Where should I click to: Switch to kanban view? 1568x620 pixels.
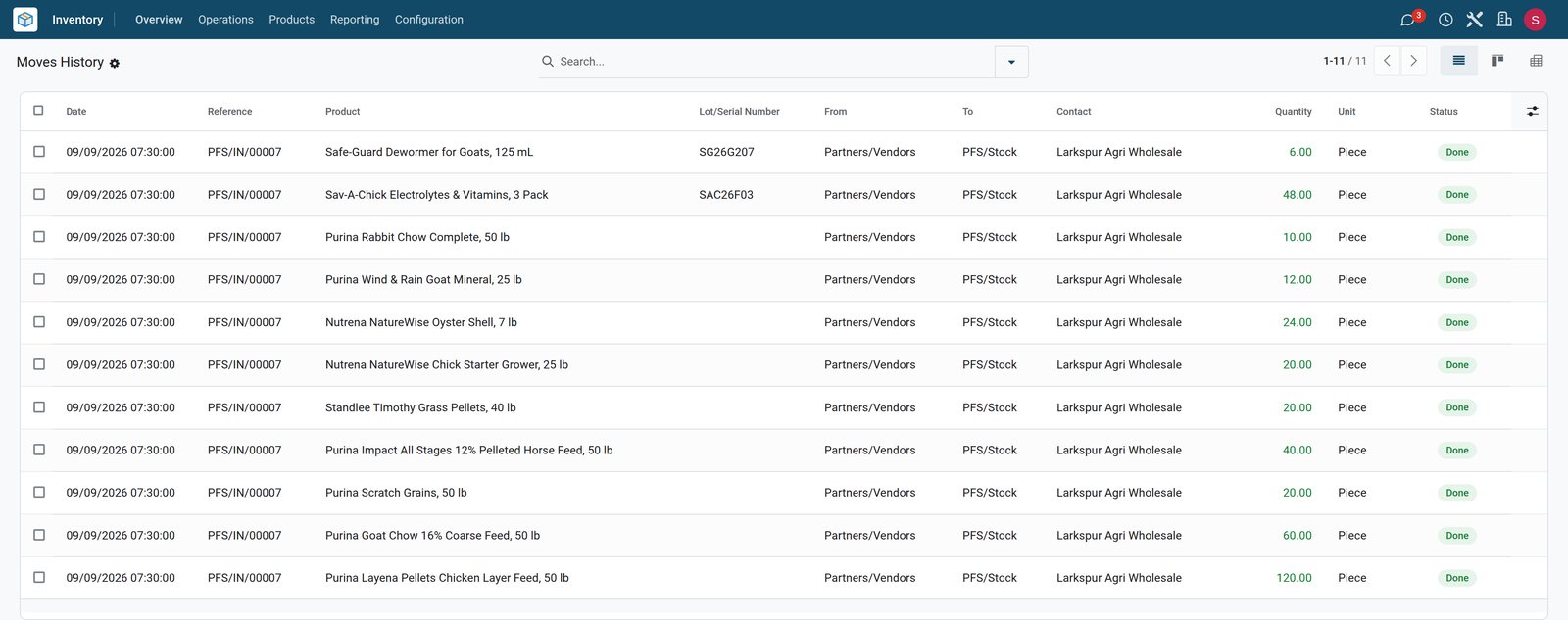pos(1497,61)
